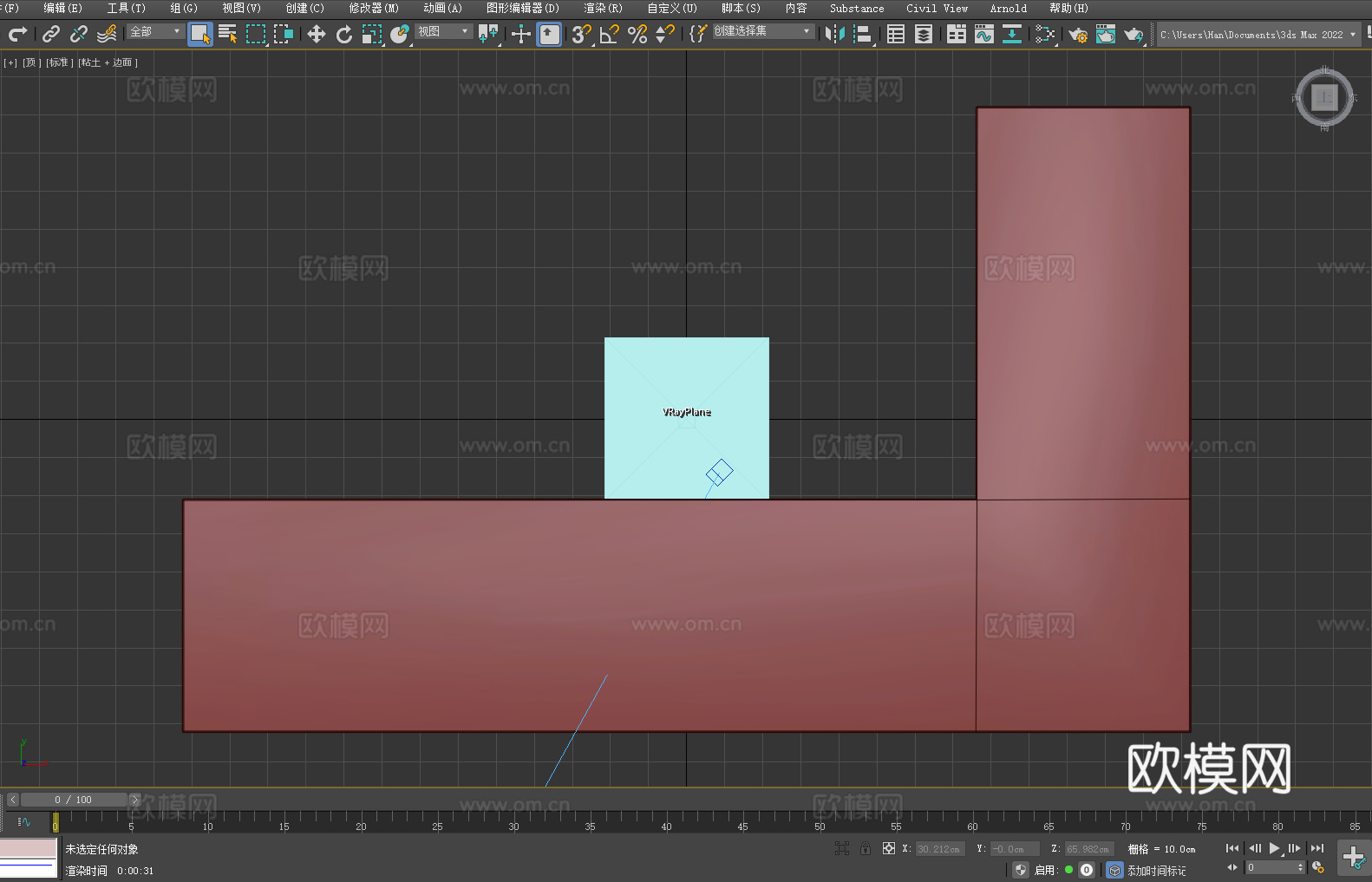Toggle the Layer Explorer icon
Viewport: 1372px width, 882px height.
point(924,34)
